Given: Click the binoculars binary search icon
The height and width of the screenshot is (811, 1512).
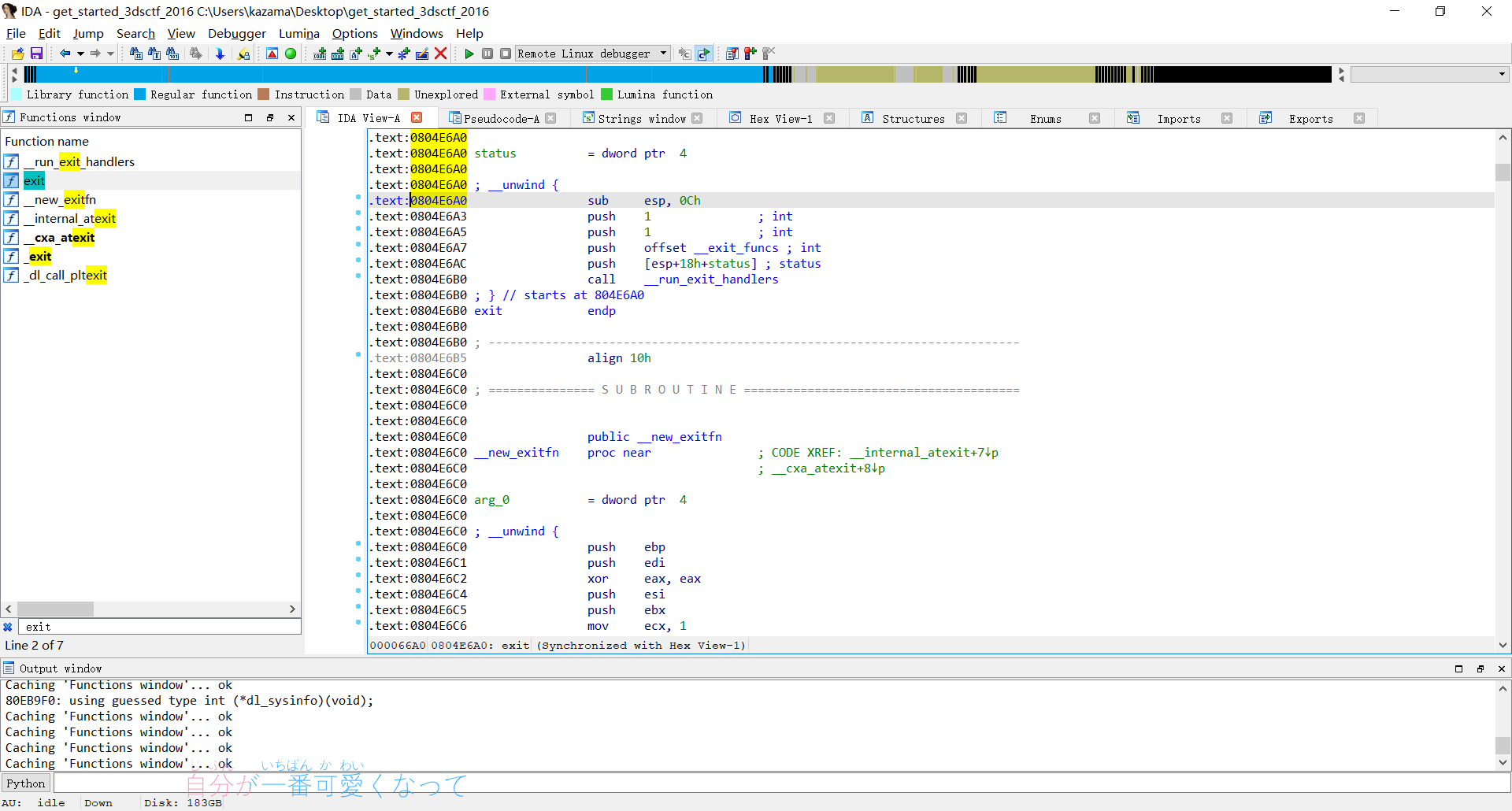Looking at the screenshot, I should 173,54.
